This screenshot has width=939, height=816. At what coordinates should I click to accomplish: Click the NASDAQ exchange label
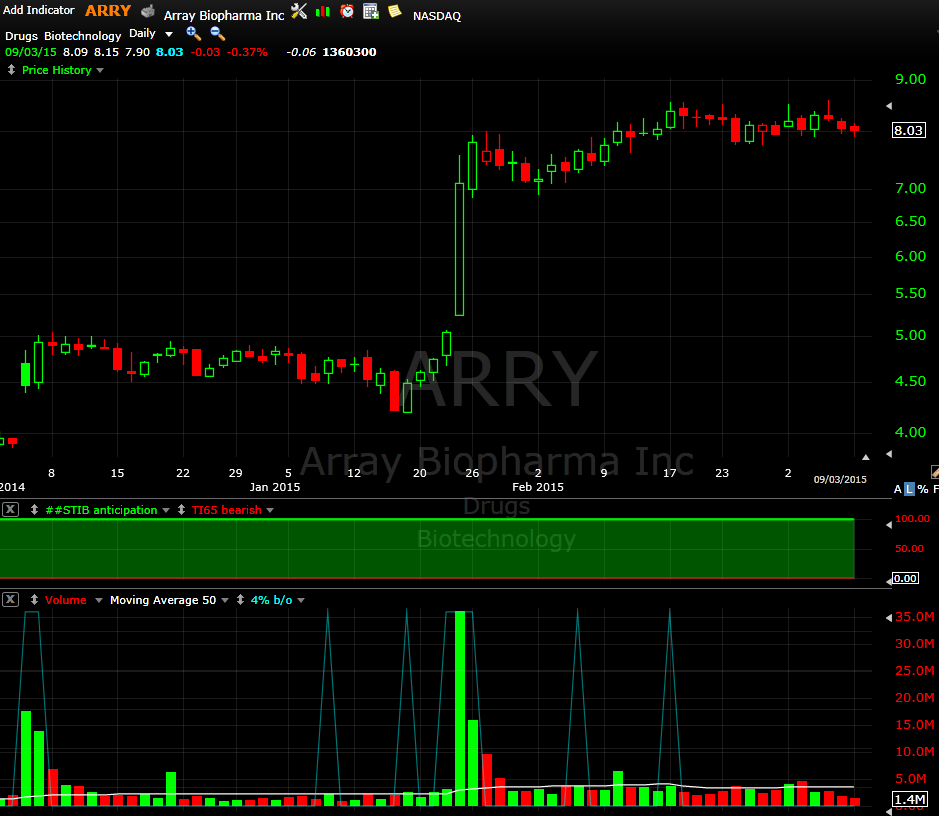pyautogui.click(x=437, y=16)
